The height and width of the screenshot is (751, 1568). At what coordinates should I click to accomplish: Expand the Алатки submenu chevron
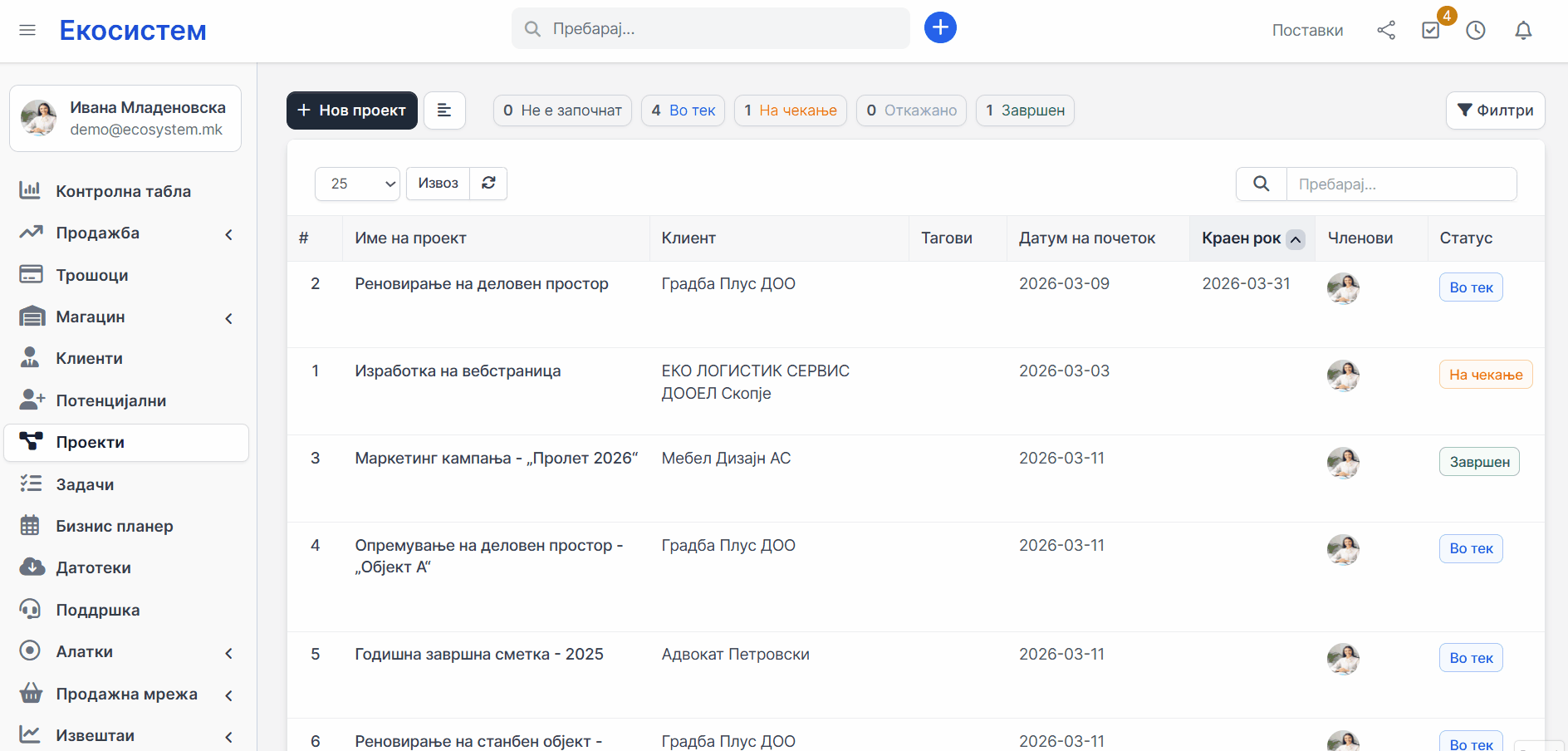(229, 653)
